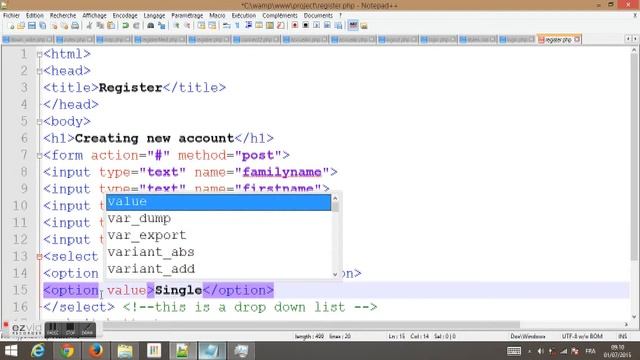Click Ezvid recorder pause button

53,329
